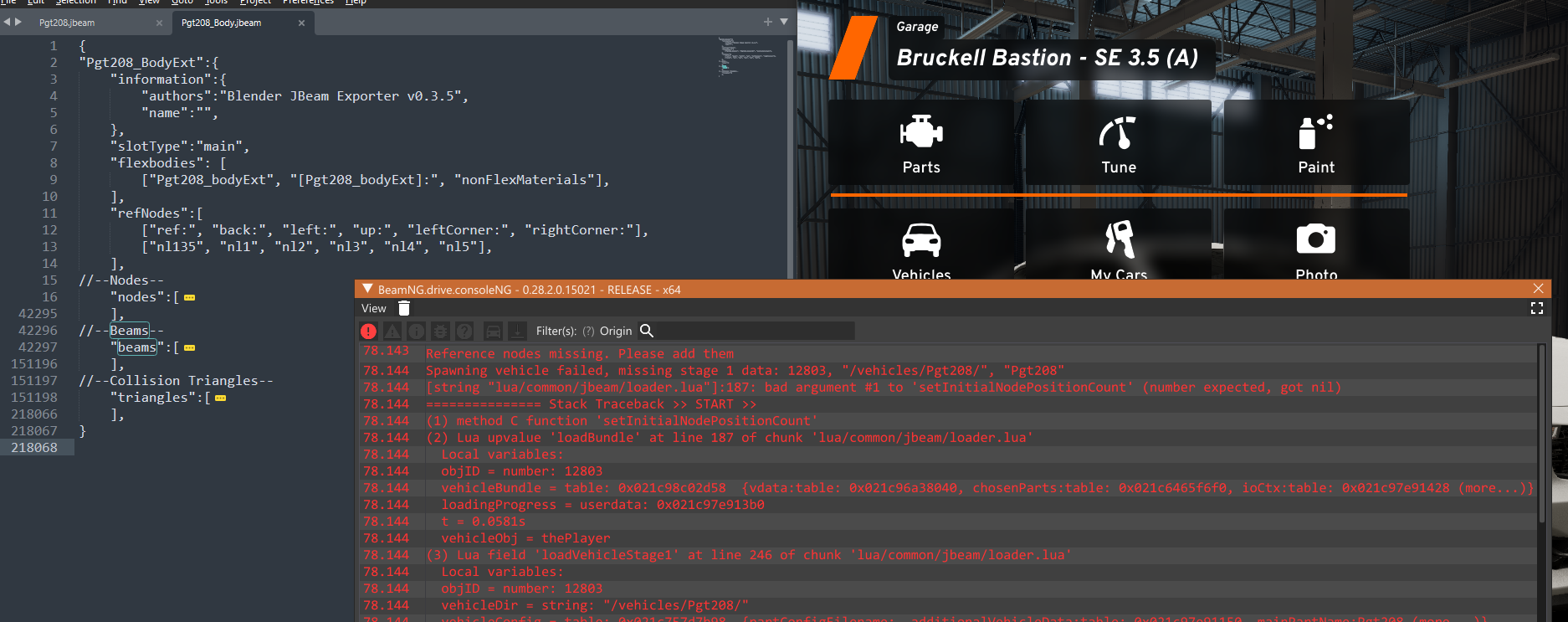This screenshot has width=1568, height=622.
Task: Click the "authors" Blender JBeam Exporter line
Action: [305, 96]
